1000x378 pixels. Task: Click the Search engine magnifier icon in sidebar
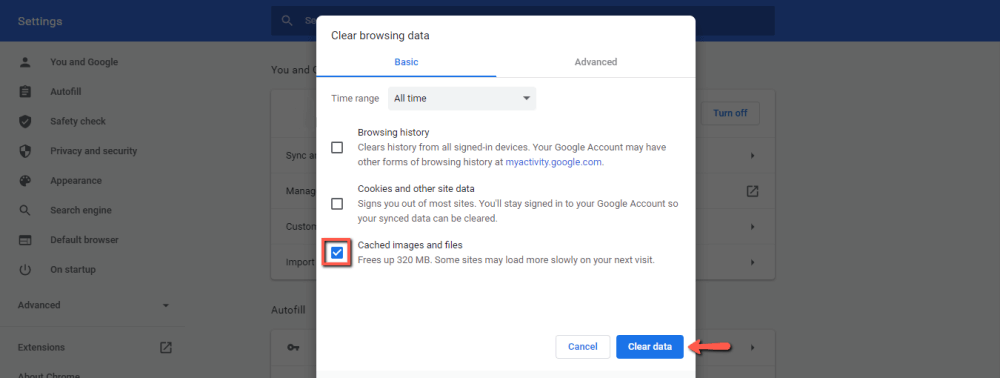[x=25, y=210]
